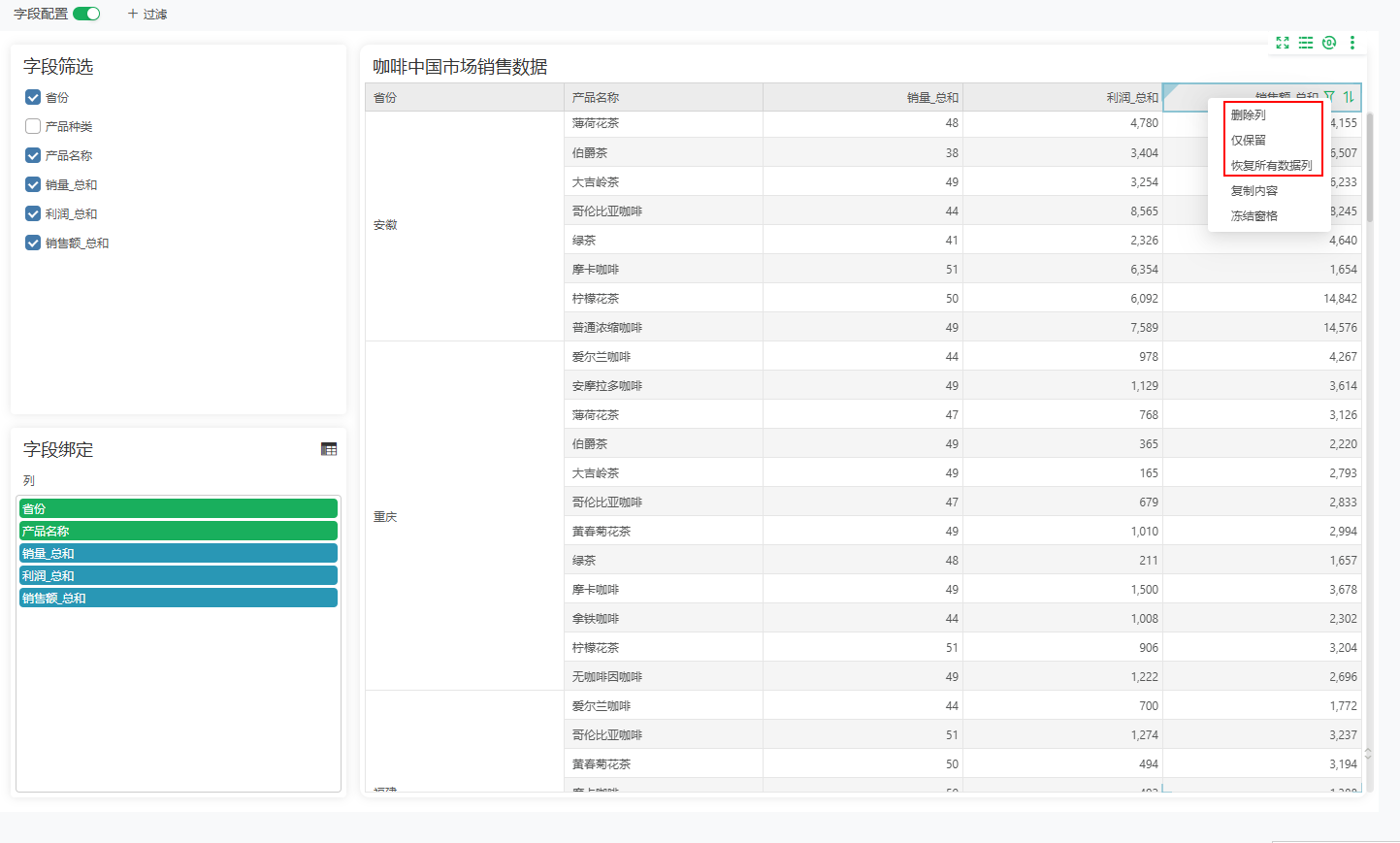This screenshot has width=1400, height=843.
Task: Click profit value 7,589 cell
Action: point(1062,327)
